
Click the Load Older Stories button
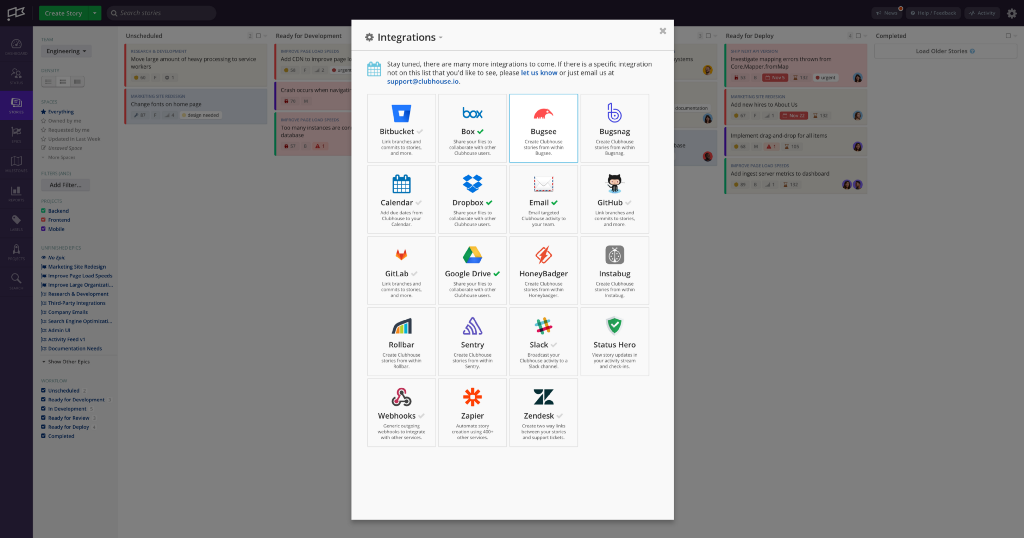pyautogui.click(x=944, y=51)
